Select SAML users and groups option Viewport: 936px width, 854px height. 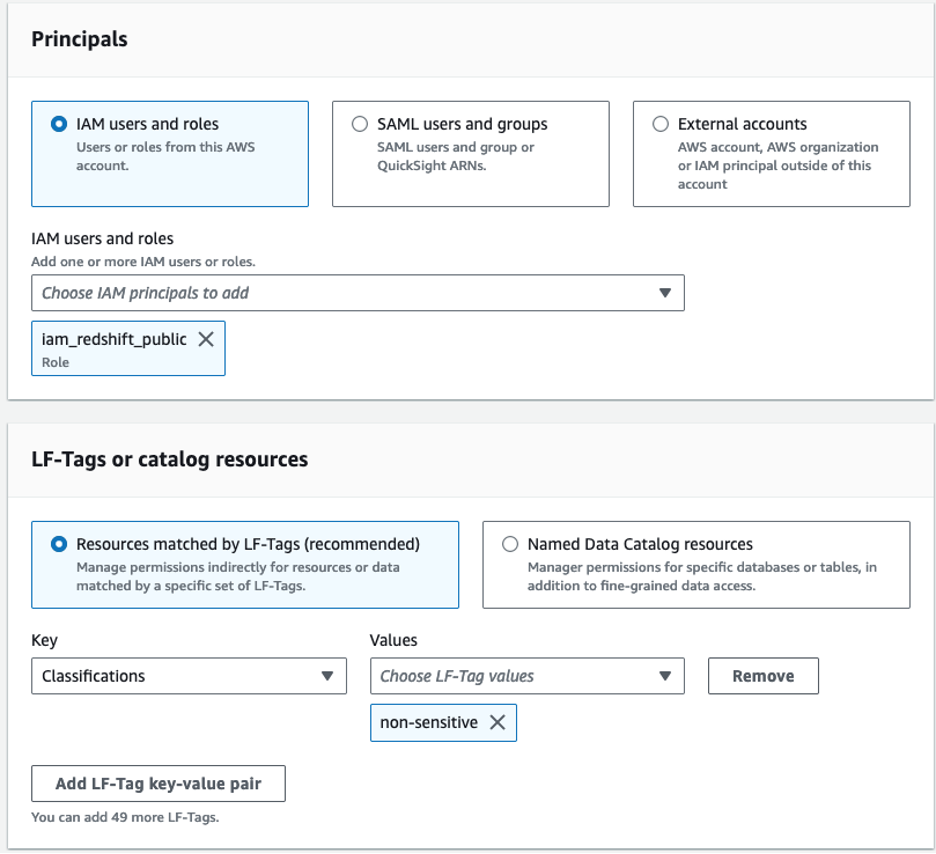coord(359,125)
